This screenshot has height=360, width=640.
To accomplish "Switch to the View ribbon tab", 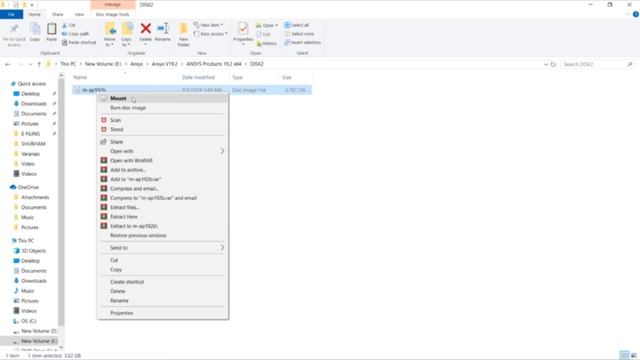I will click(79, 14).
